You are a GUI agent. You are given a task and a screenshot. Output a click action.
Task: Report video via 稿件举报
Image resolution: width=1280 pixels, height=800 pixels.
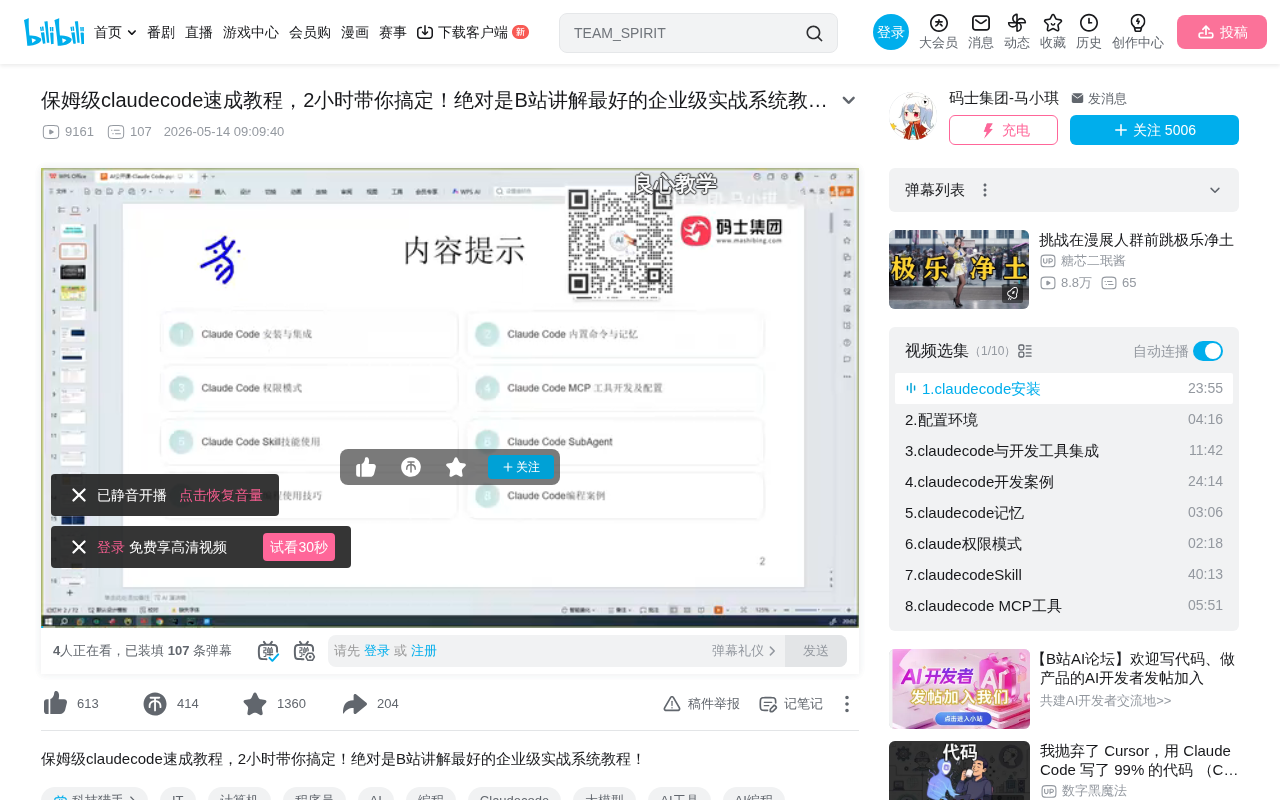702,704
